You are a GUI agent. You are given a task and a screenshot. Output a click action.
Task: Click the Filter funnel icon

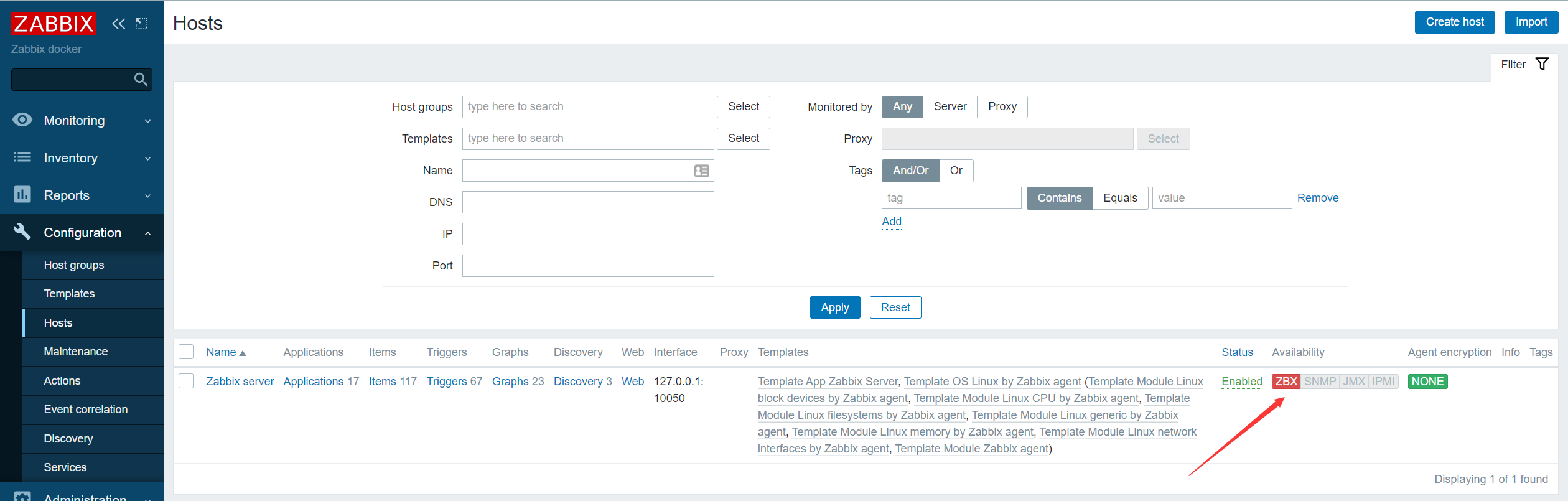click(1542, 64)
